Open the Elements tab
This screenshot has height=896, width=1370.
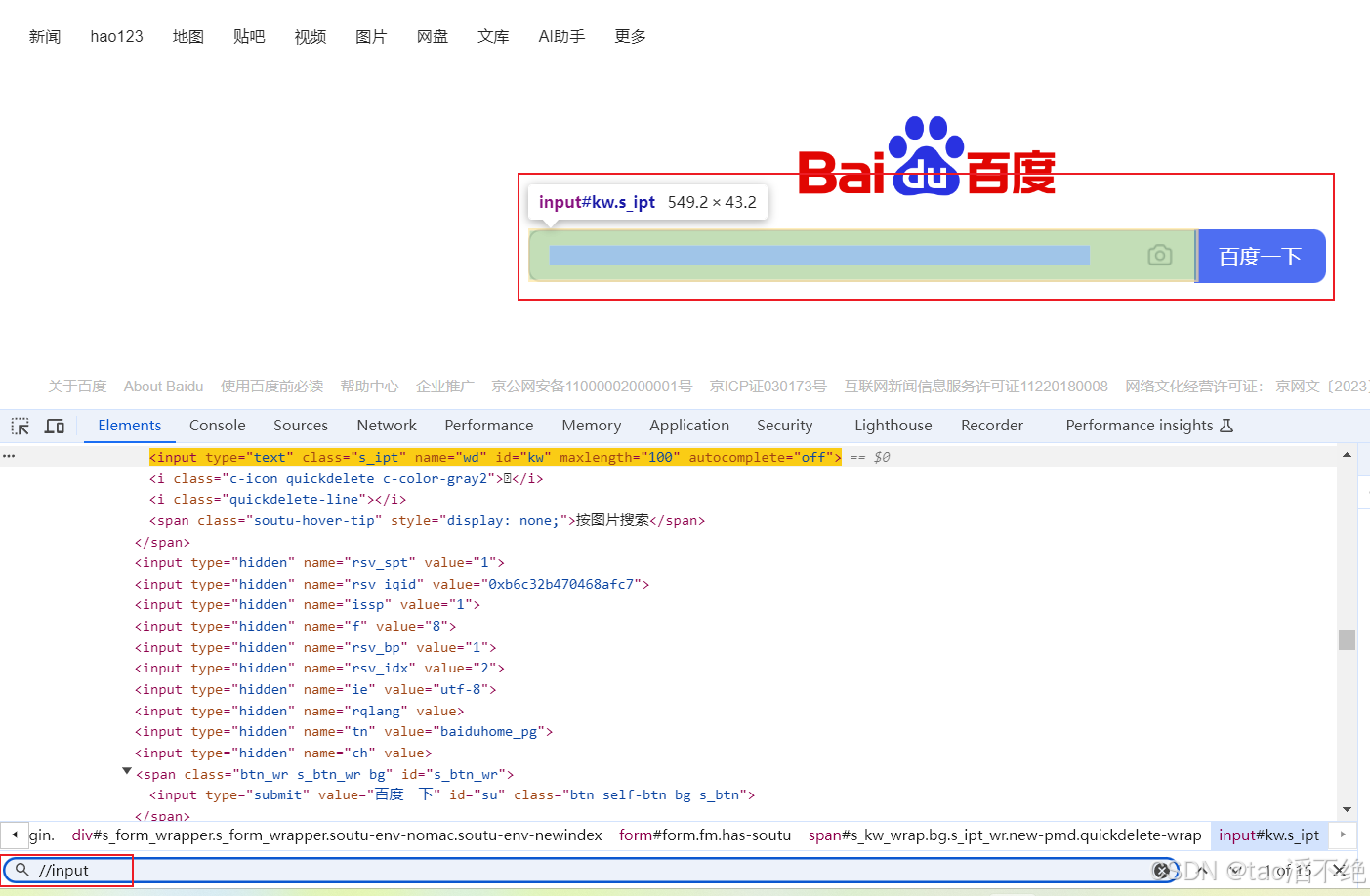pos(130,426)
